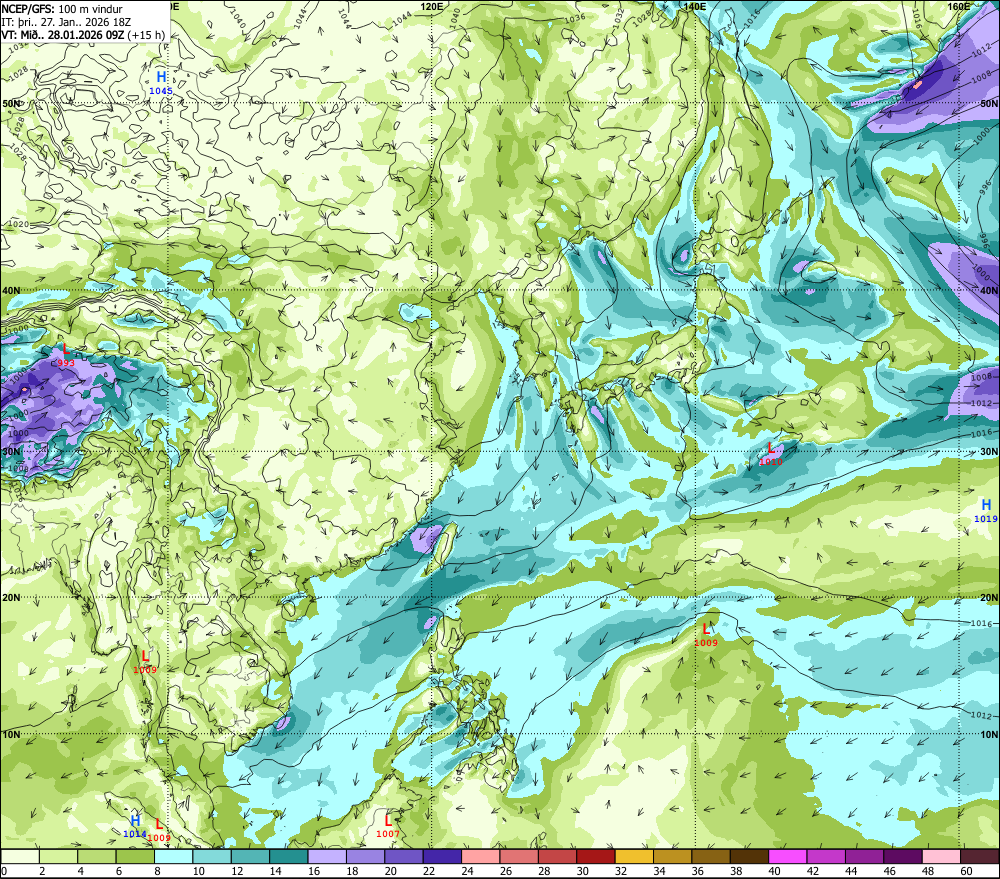Image resolution: width=1000 pixels, height=879 pixels.
Task: Select the aqua 10–12 legend swatch
Action: 212,856
